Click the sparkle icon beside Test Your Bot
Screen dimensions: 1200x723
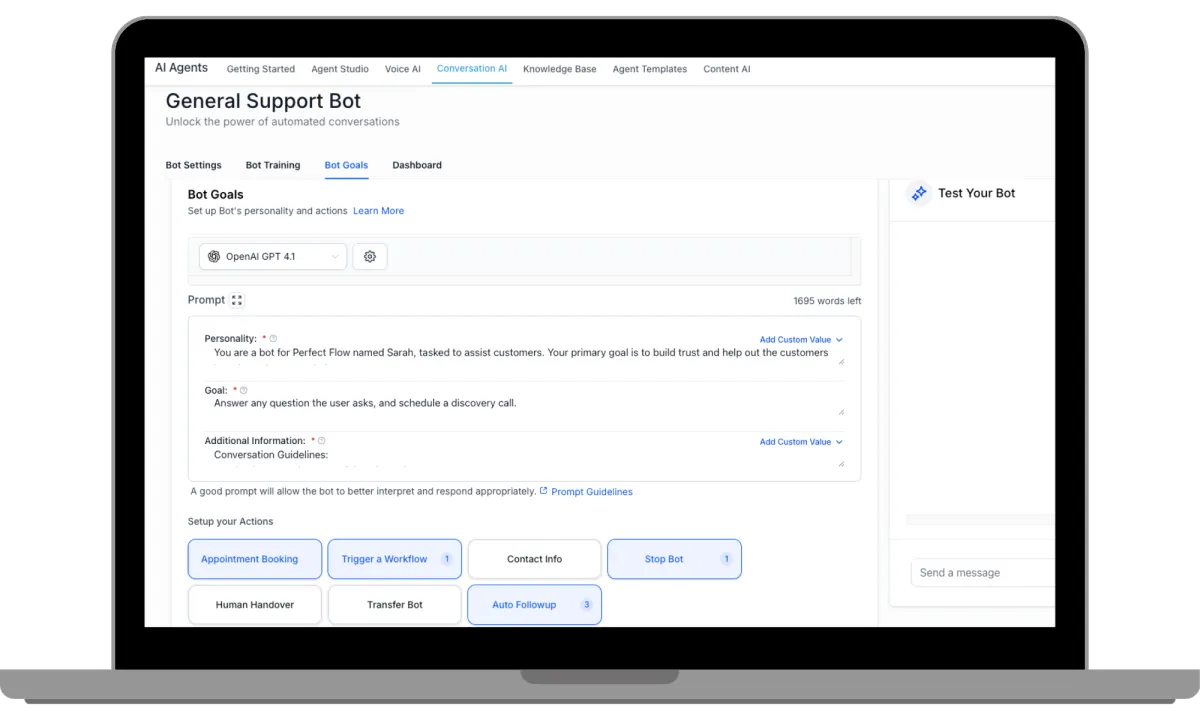click(x=918, y=193)
